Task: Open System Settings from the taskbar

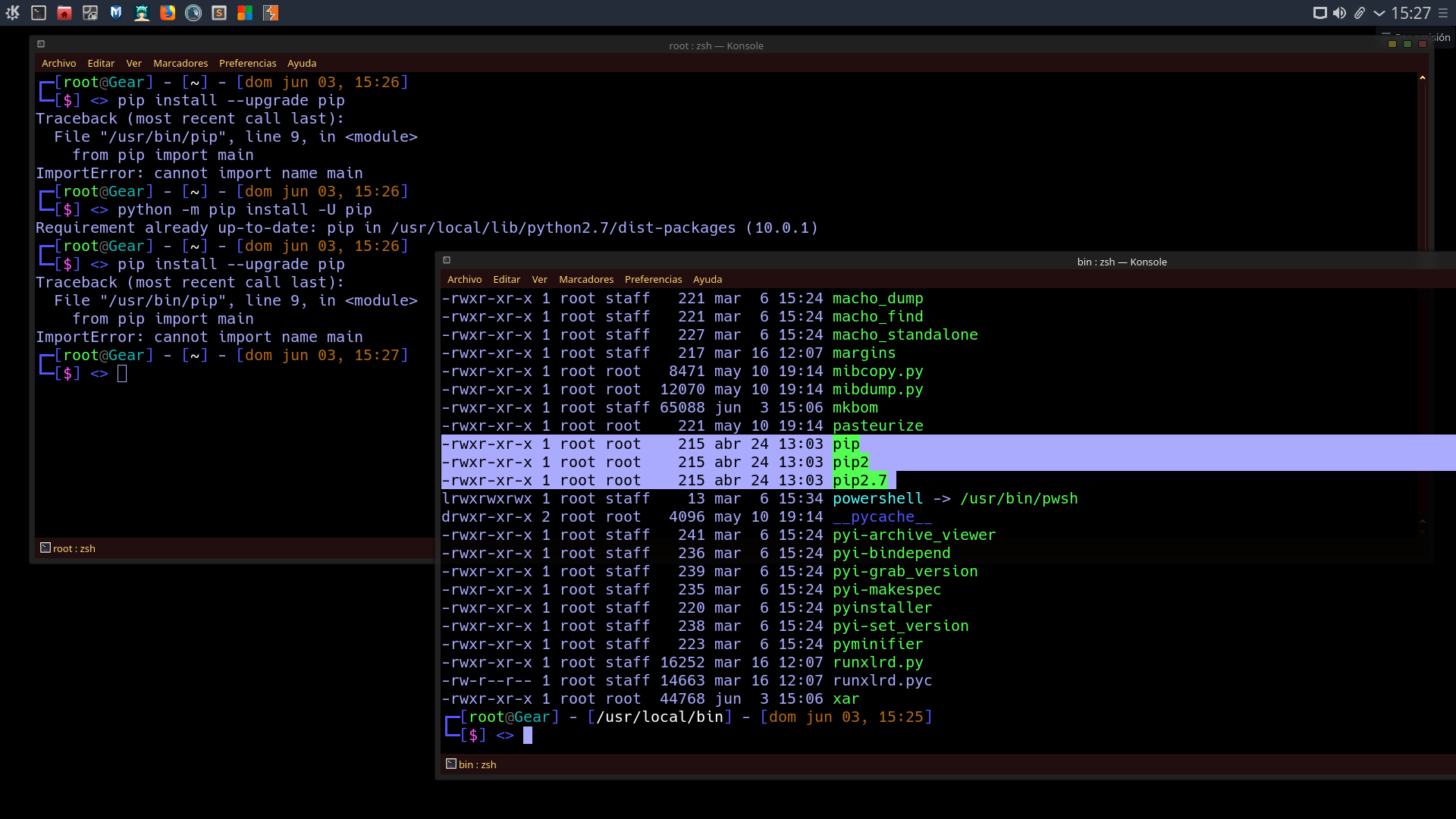Action: 90,13
